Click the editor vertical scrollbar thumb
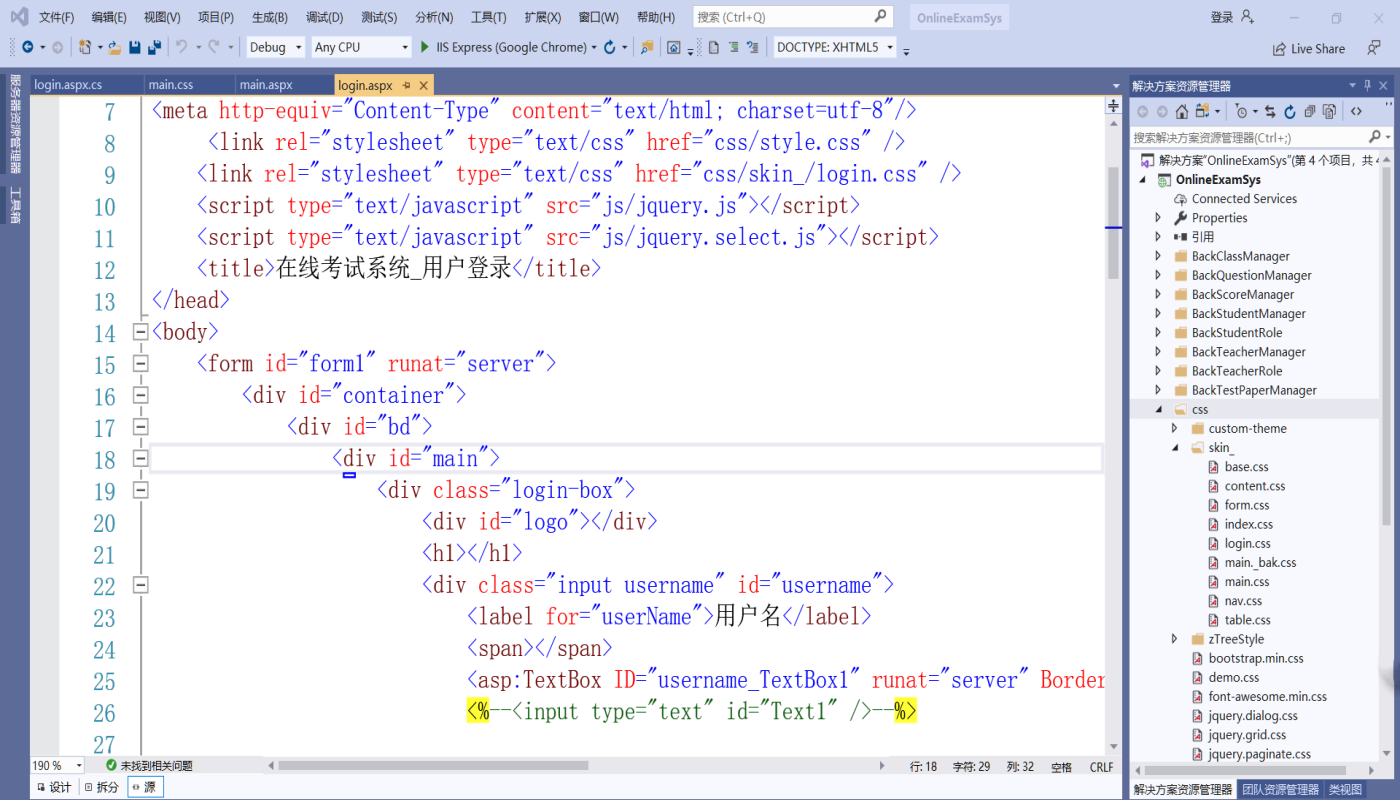1400x800 pixels. click(1113, 223)
